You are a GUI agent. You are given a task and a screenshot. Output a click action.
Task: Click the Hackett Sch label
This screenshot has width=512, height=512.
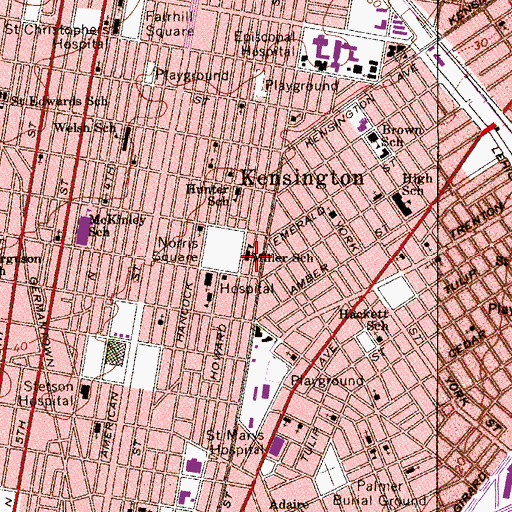[x=364, y=319]
